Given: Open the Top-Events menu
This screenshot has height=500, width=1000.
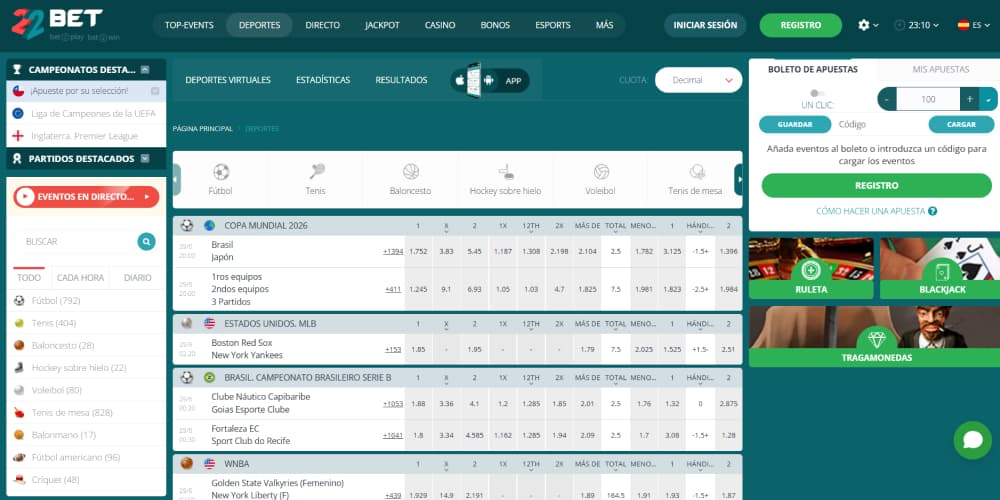Looking at the screenshot, I should click(x=189, y=26).
